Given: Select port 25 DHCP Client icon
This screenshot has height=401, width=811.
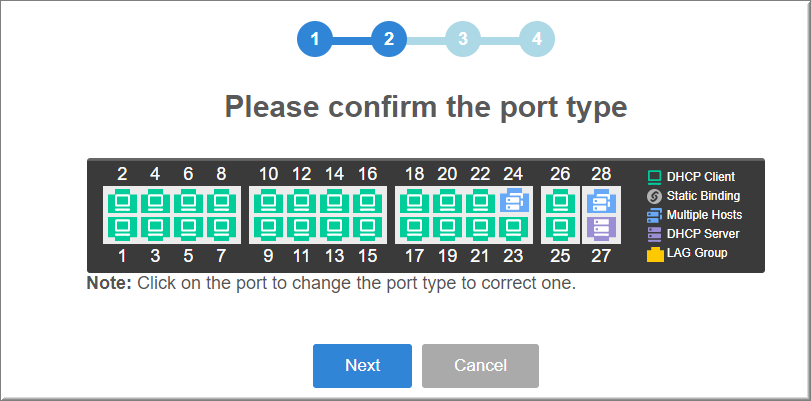Looking at the screenshot, I should point(560,228).
